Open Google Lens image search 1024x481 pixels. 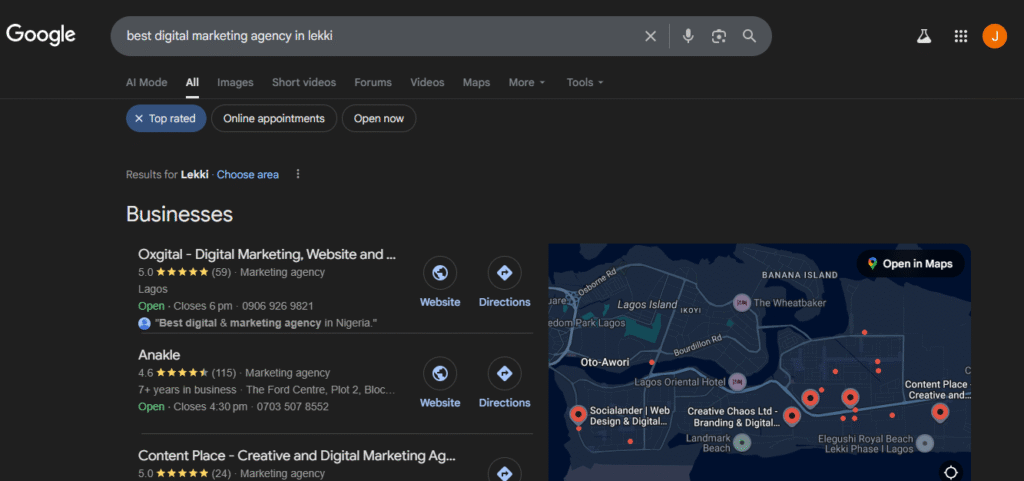point(718,36)
